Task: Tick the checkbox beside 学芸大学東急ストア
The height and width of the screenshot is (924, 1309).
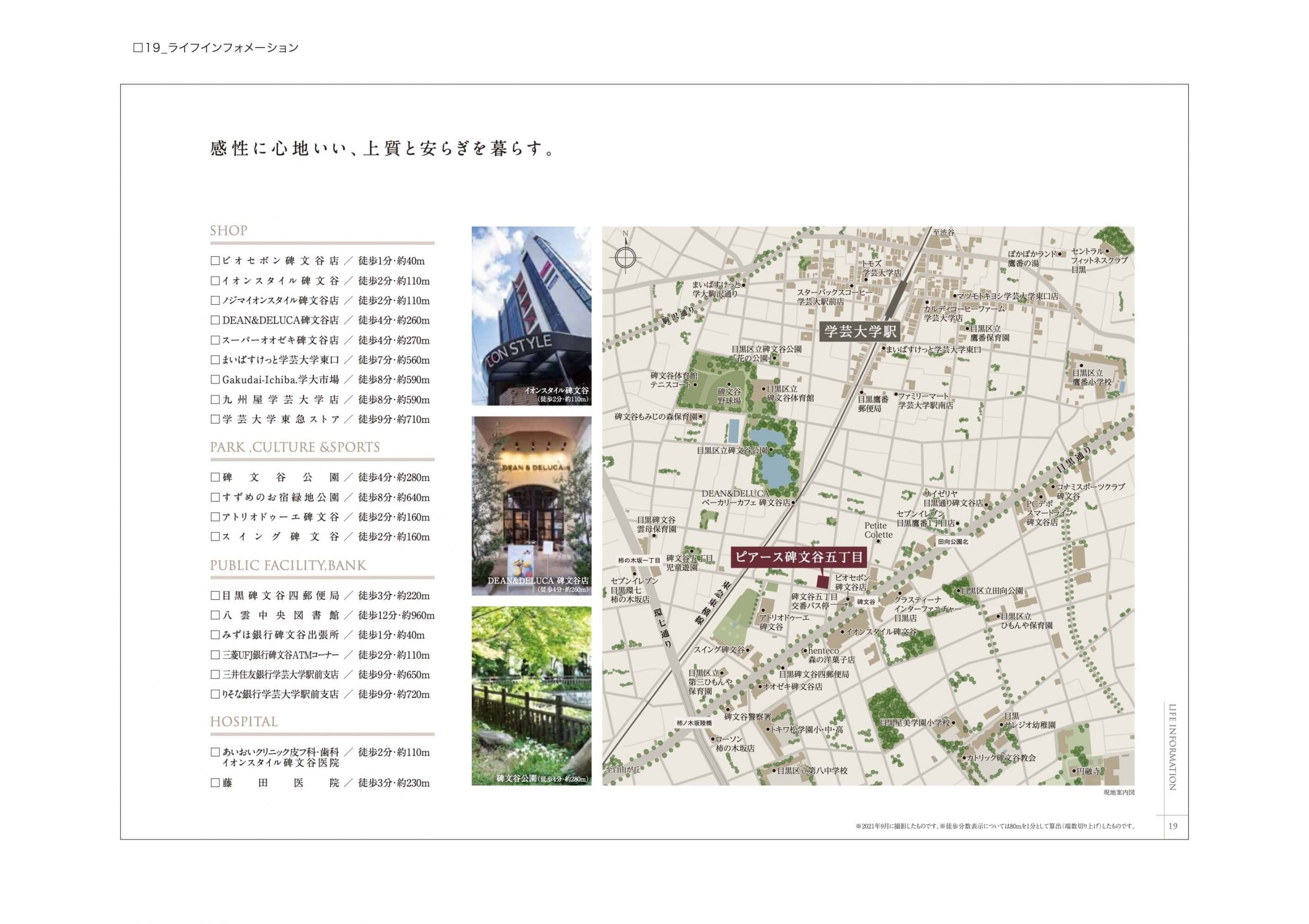Action: 215,419
